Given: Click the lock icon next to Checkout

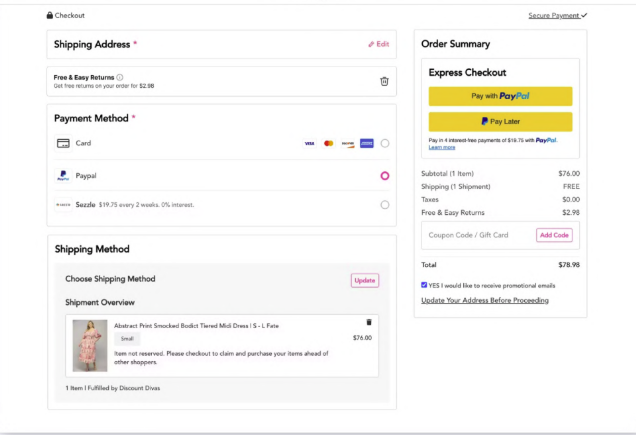Looking at the screenshot, I should point(50,16).
